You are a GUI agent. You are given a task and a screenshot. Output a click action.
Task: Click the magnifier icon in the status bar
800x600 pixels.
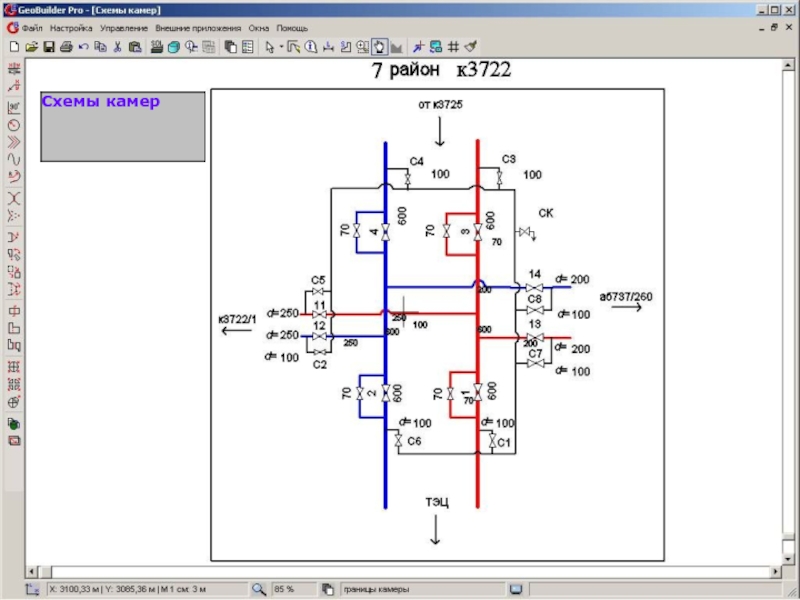pos(258,590)
